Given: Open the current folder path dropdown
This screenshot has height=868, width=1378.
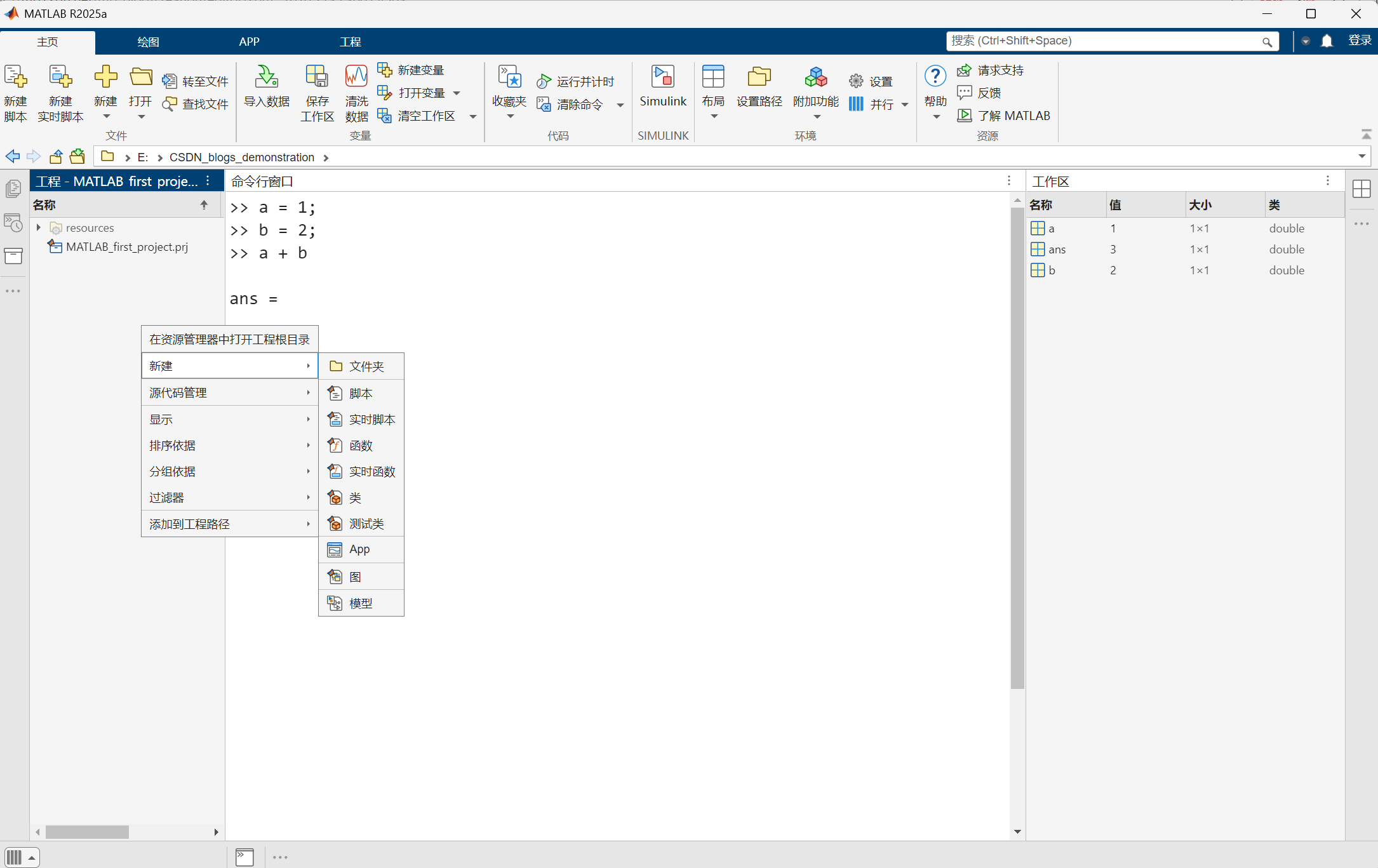Looking at the screenshot, I should pyautogui.click(x=1361, y=156).
